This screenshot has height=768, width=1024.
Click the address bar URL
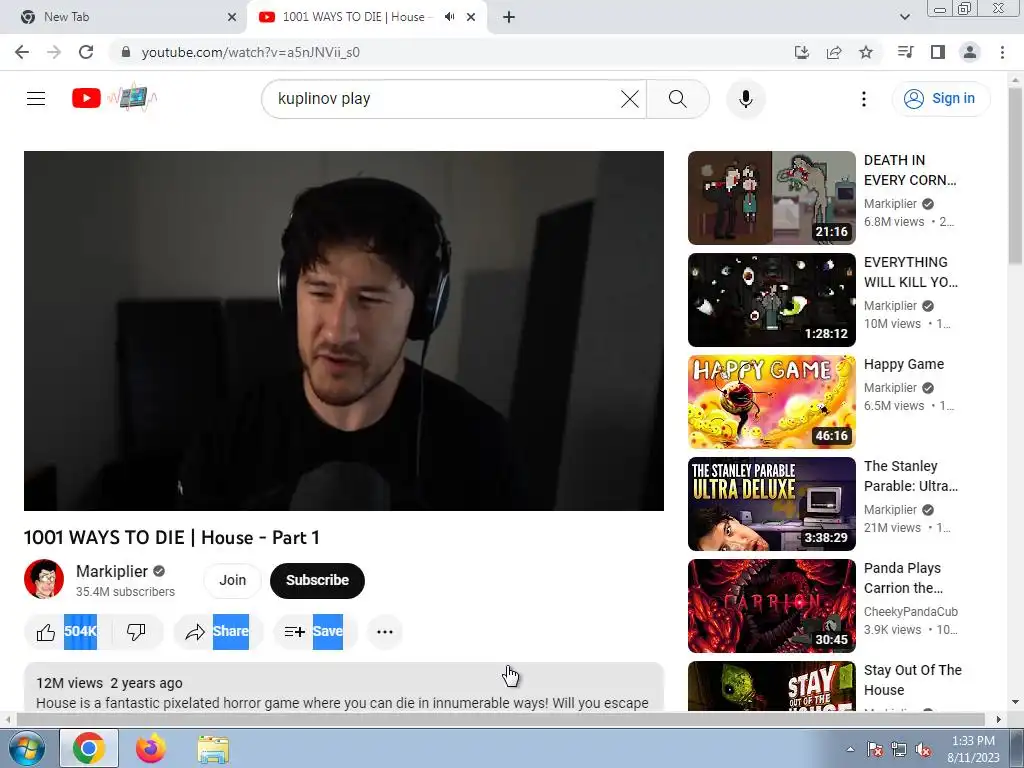(x=251, y=52)
